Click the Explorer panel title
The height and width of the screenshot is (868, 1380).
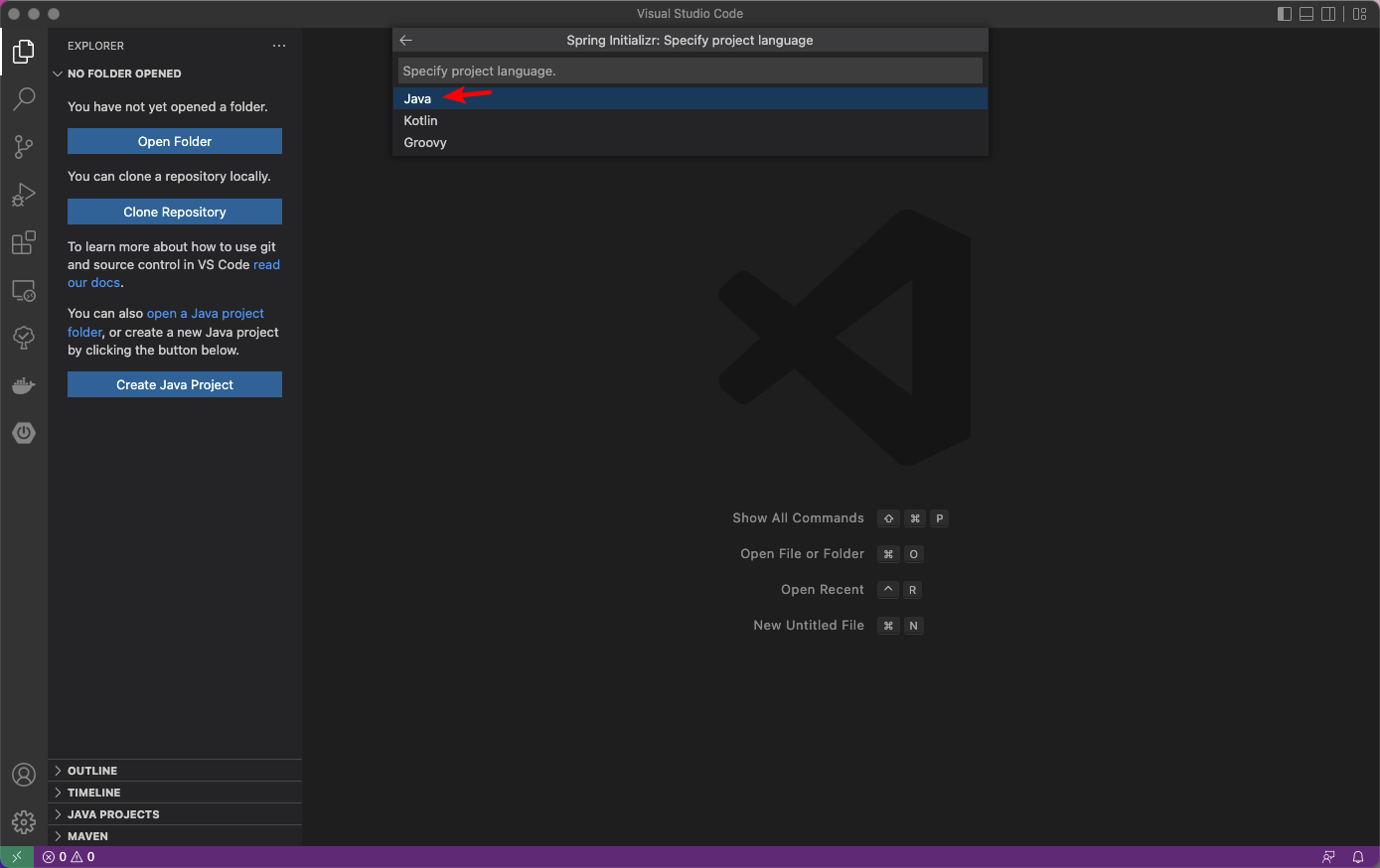click(95, 46)
